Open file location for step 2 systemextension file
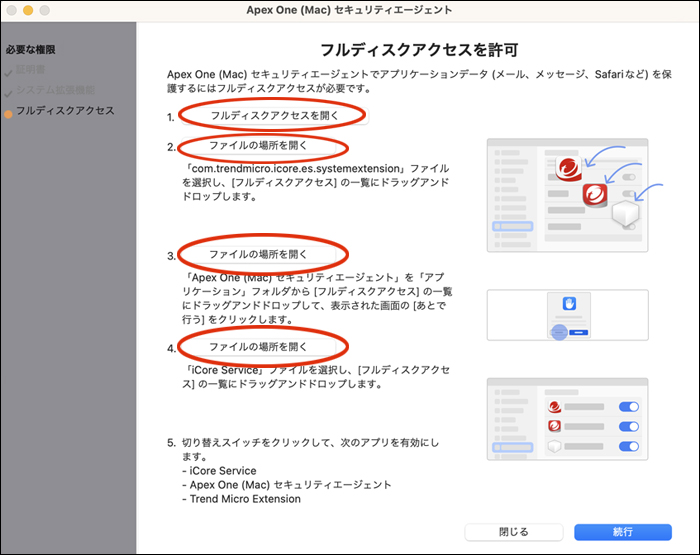Image resolution: width=700 pixels, height=555 pixels. [x=258, y=146]
